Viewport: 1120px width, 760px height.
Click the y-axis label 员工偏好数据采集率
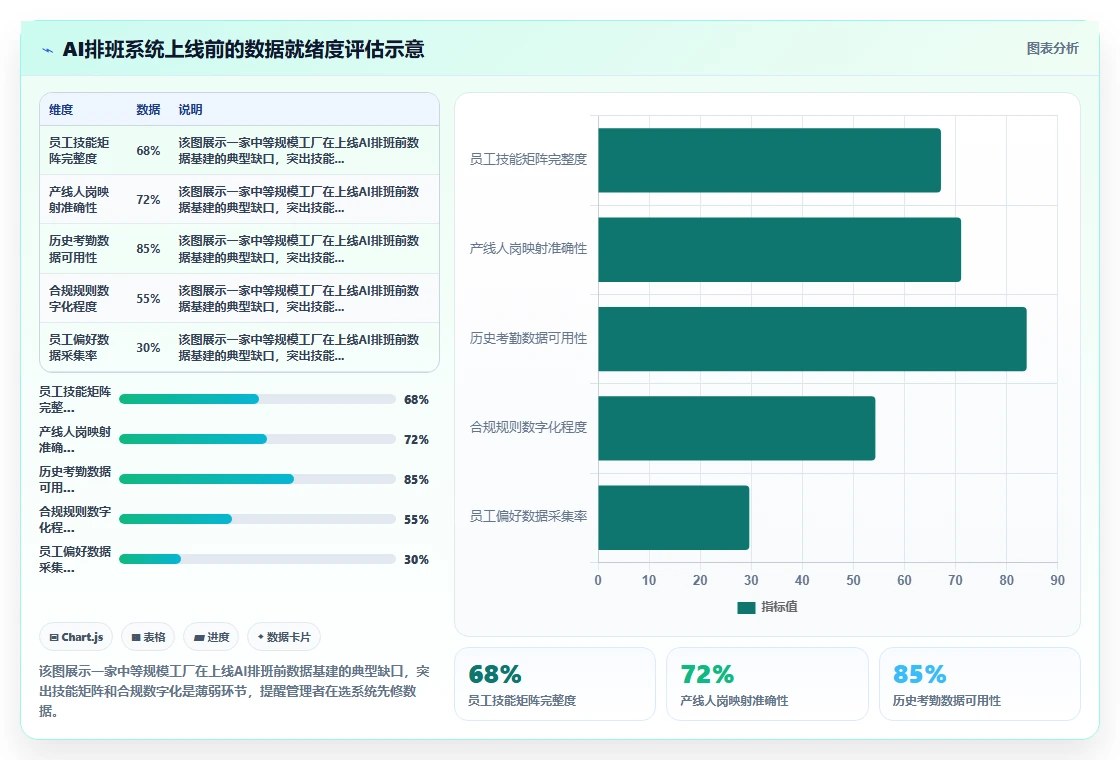tap(528, 516)
